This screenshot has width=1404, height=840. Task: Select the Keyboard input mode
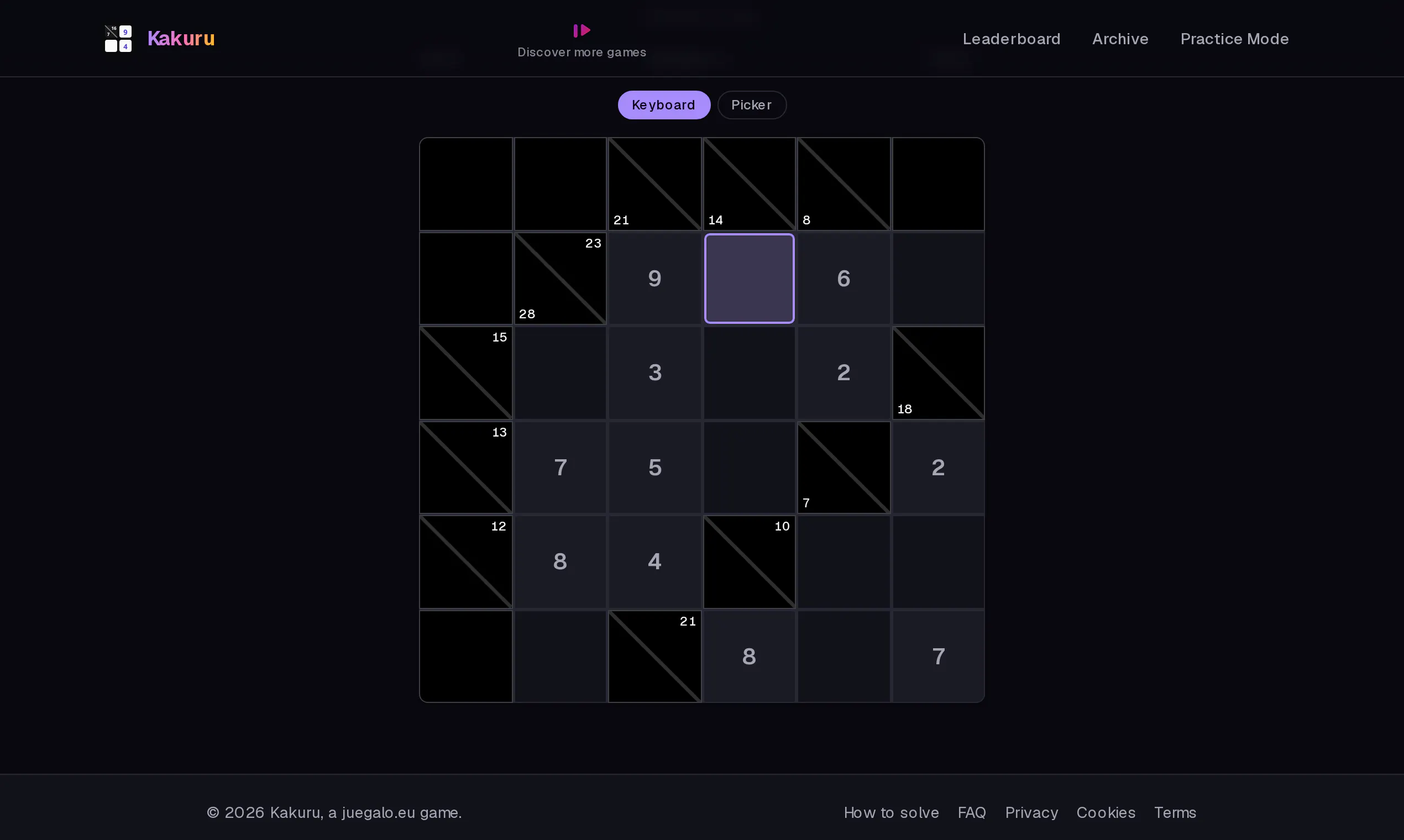coord(664,104)
